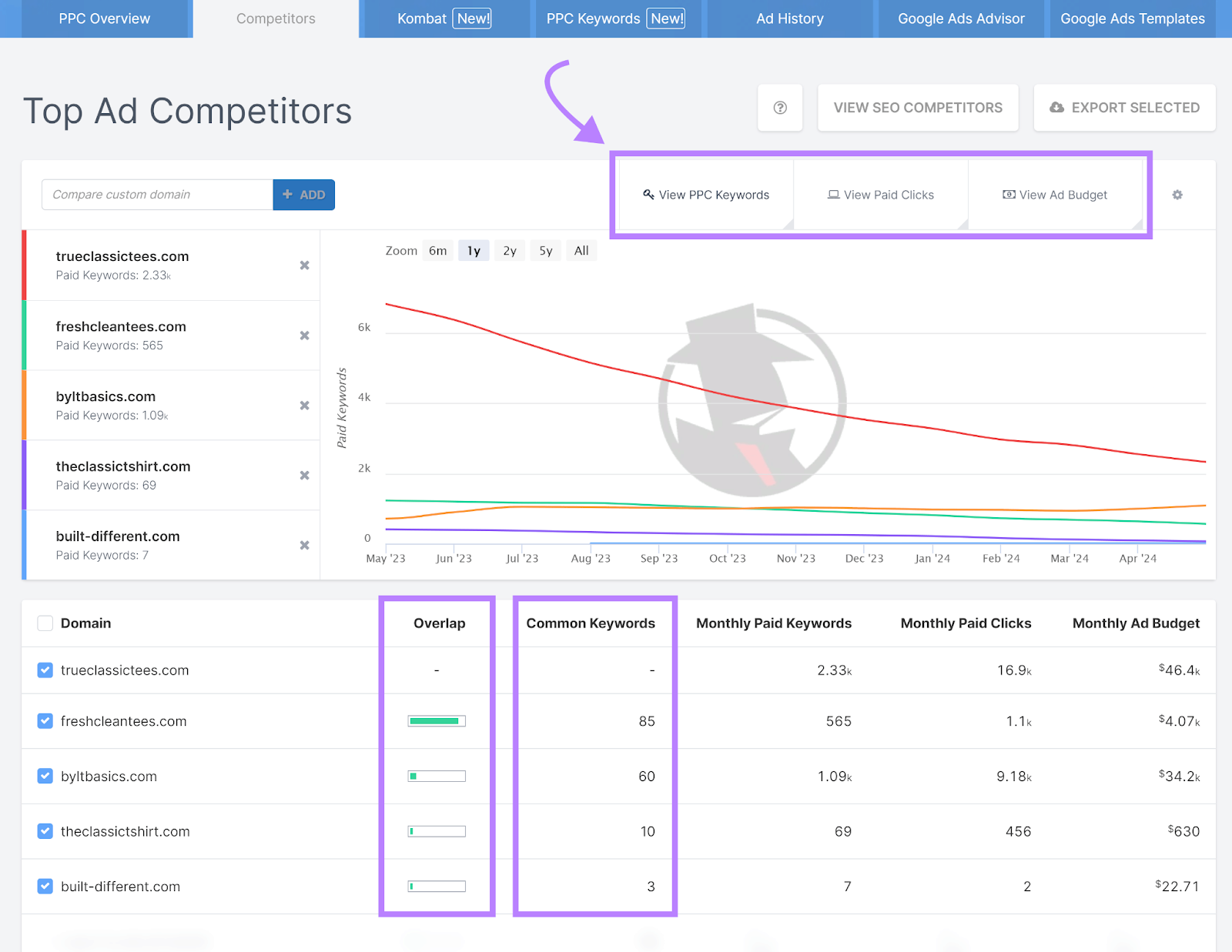The image size is (1232, 952).
Task: Click the plus icon on ADD button
Action: tap(287, 195)
